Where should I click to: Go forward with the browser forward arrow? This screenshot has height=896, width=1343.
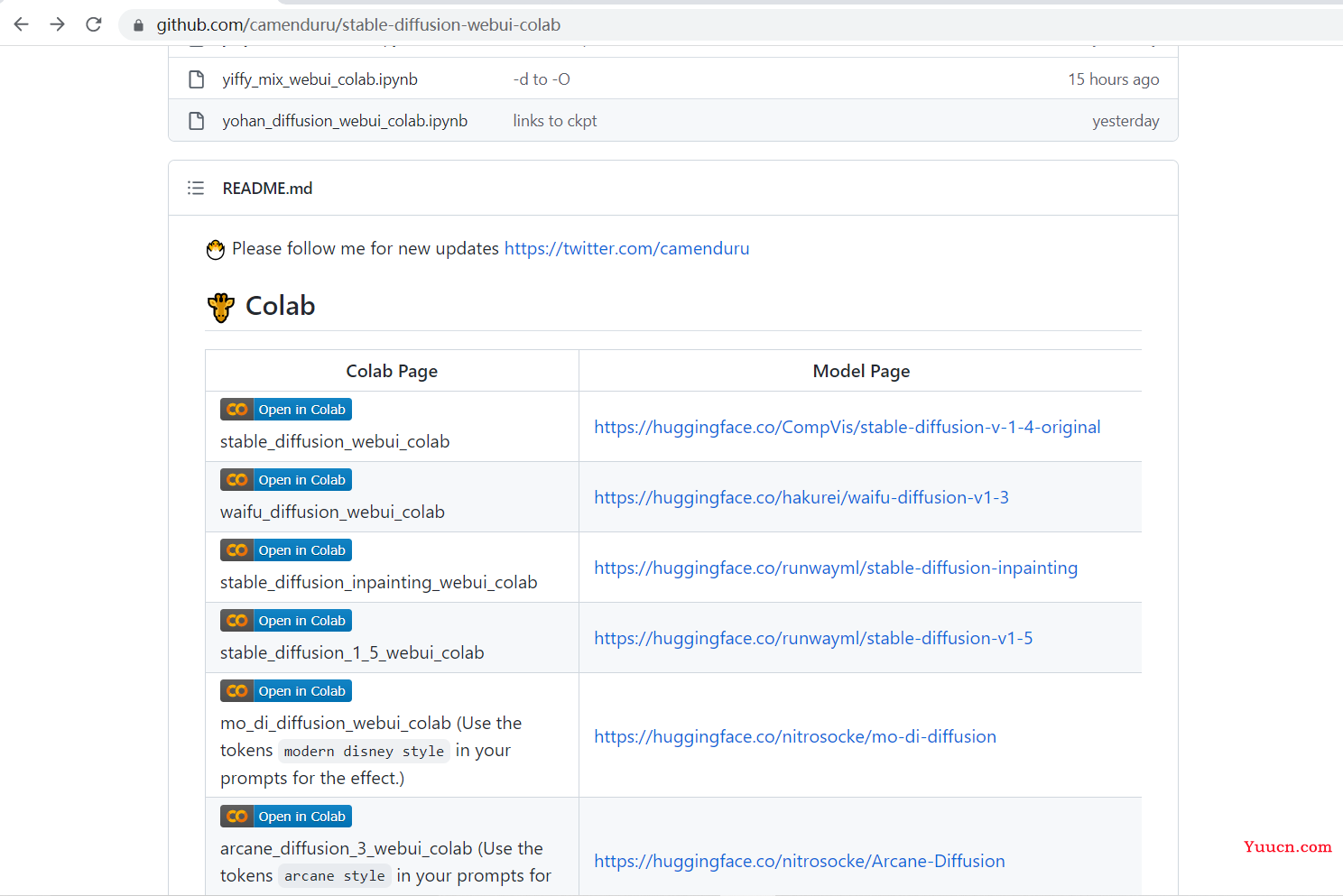(58, 24)
